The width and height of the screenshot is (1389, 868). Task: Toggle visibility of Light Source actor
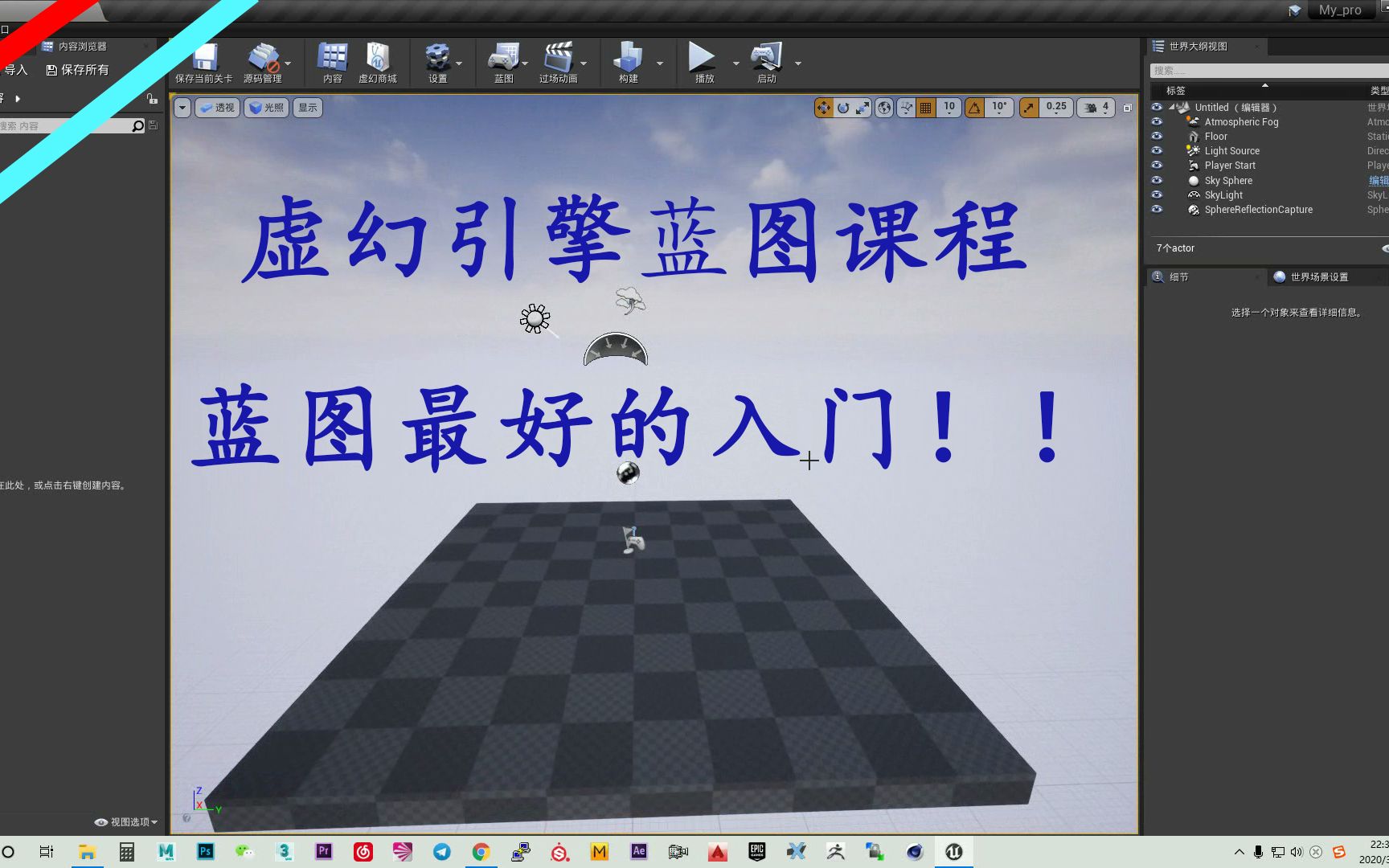[x=1157, y=150]
